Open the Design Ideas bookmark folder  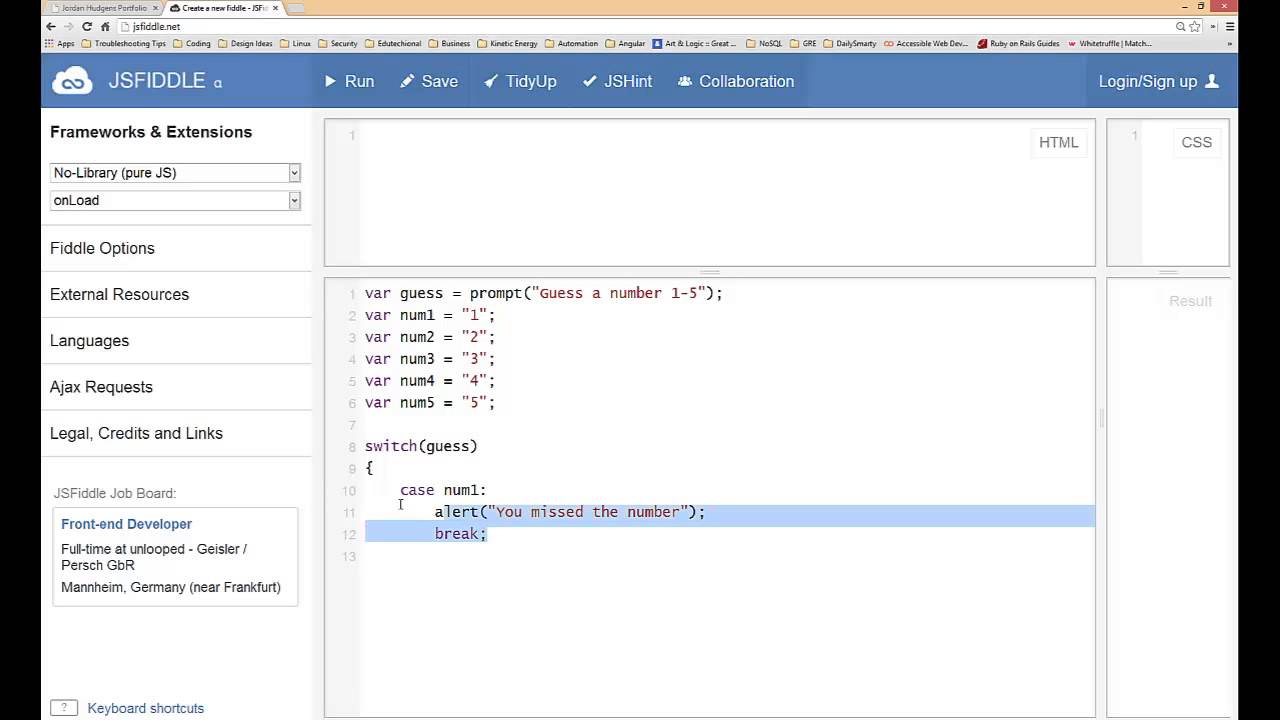point(246,44)
